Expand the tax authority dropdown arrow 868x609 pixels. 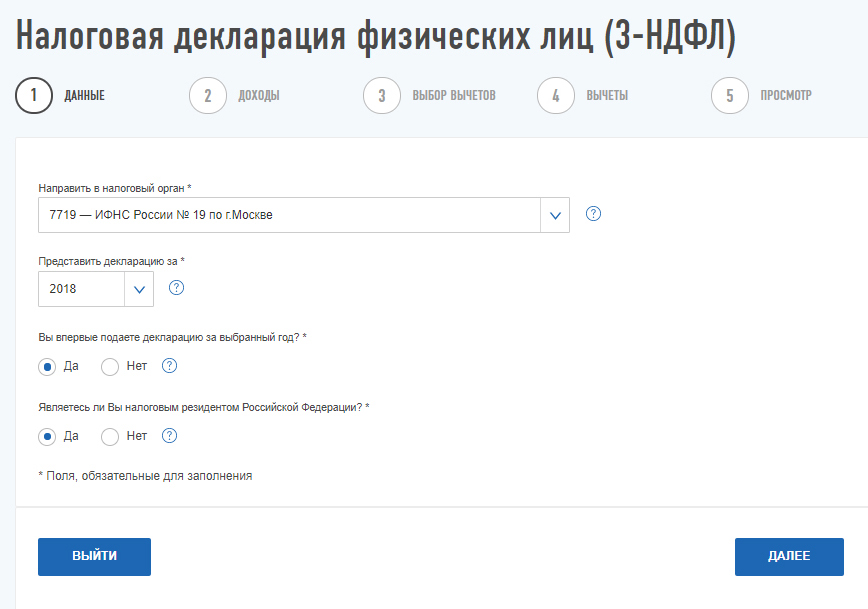(555, 215)
